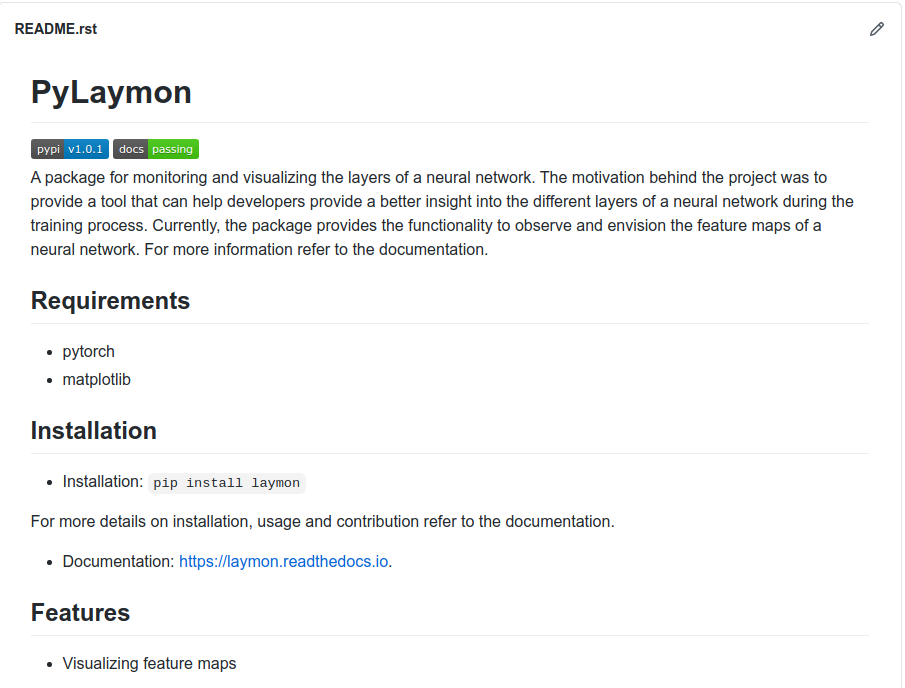Viewport: 905px width, 688px height.
Task: Click the "Installation:" bullet label
Action: [103, 482]
